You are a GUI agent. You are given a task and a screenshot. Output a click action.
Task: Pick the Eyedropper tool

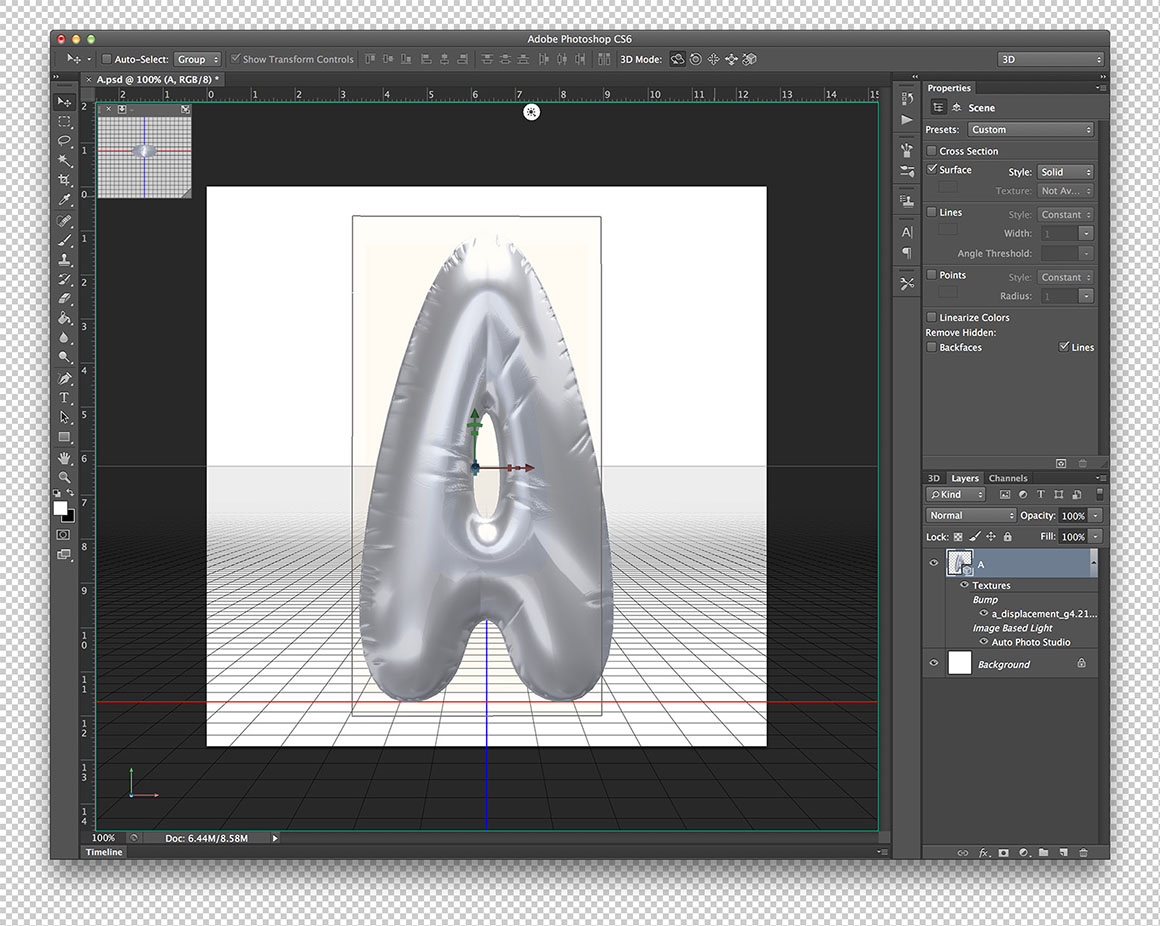[64, 200]
